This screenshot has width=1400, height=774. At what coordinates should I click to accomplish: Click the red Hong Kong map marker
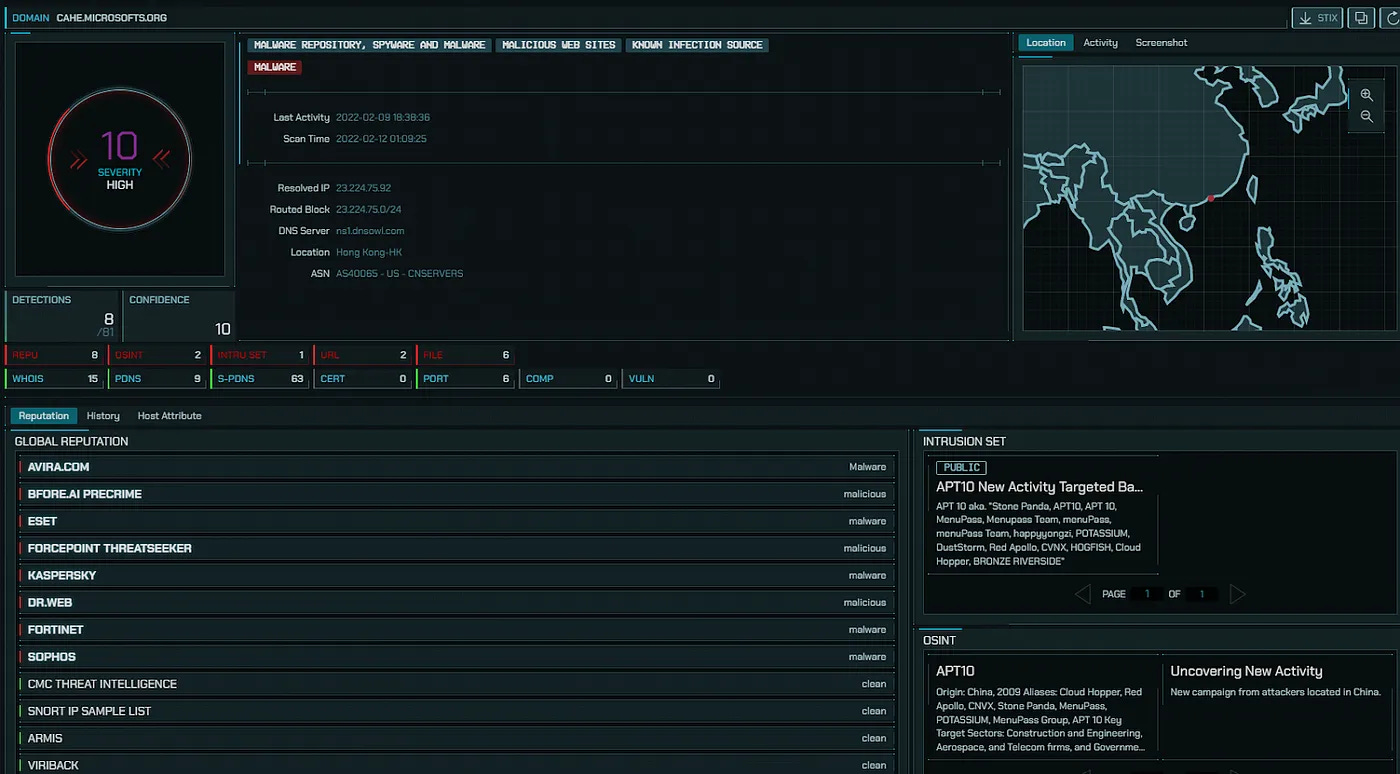tap(1211, 198)
